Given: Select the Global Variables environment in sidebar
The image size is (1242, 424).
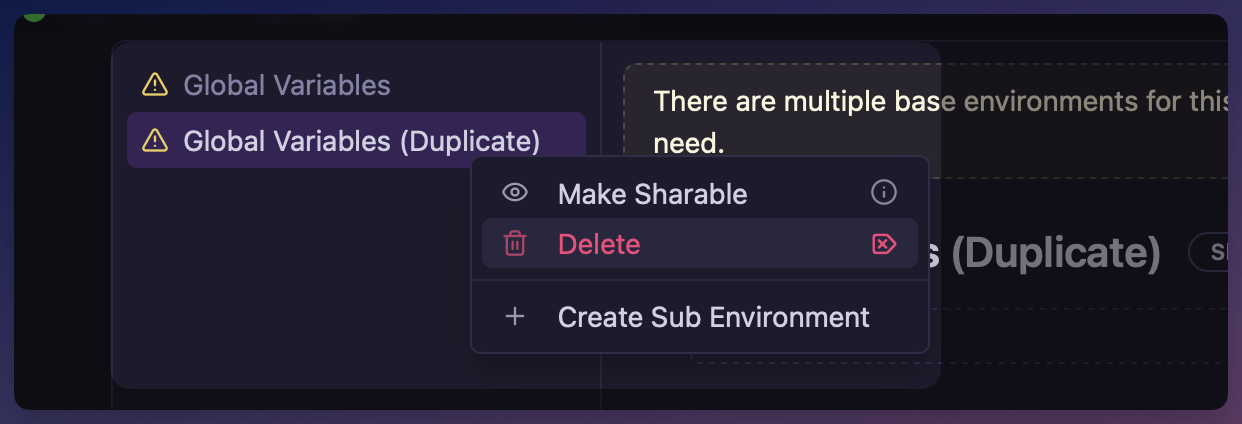Looking at the screenshot, I should click(x=287, y=85).
